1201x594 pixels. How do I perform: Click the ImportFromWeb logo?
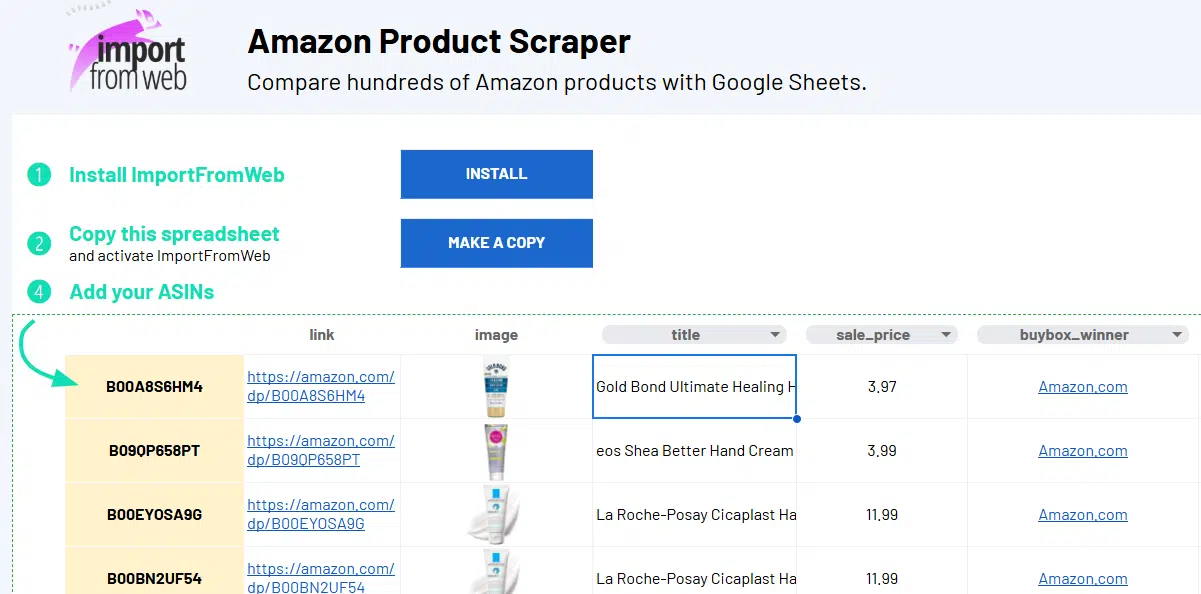click(128, 54)
